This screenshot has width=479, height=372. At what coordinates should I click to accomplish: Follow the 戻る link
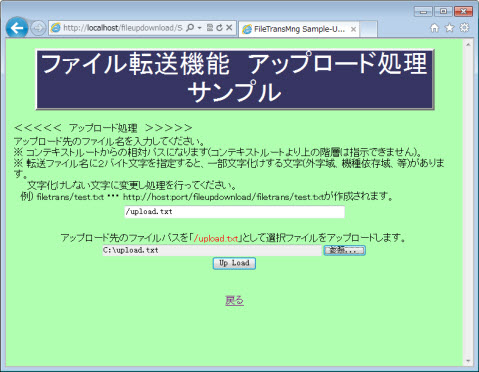pos(234,301)
